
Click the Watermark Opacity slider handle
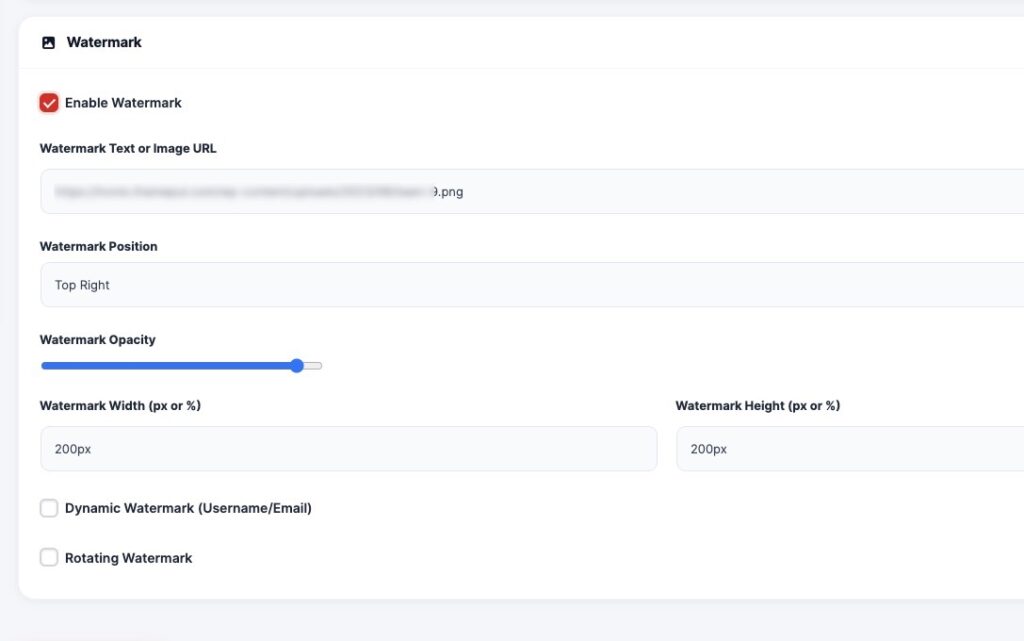[x=297, y=366]
